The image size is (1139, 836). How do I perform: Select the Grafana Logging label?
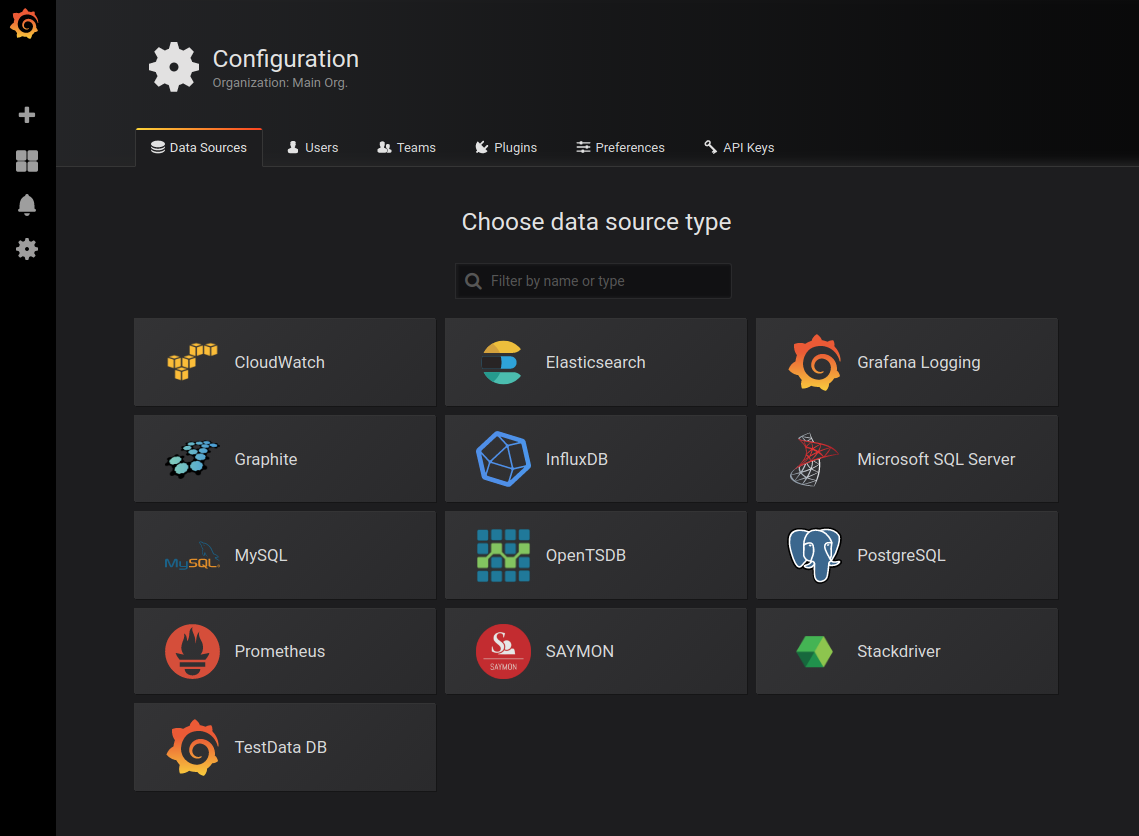tap(919, 362)
